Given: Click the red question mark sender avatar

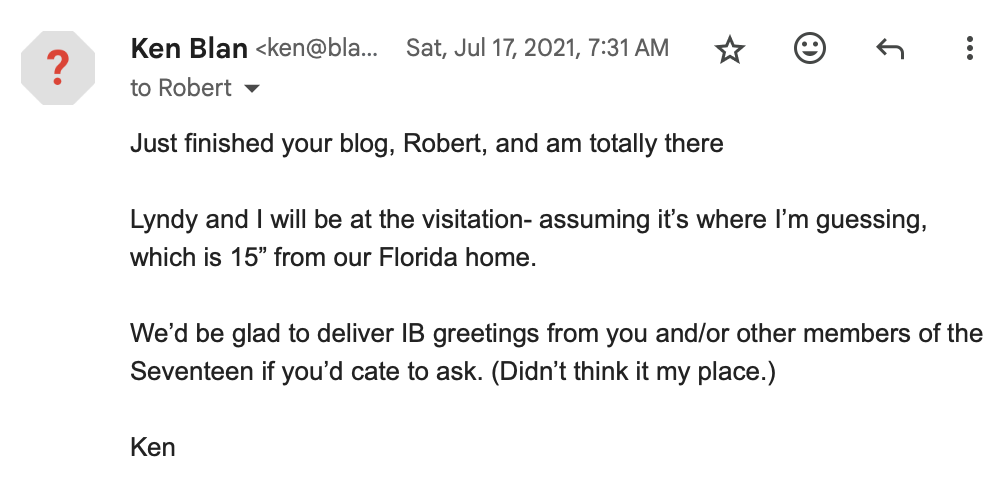Looking at the screenshot, I should coord(58,68).
